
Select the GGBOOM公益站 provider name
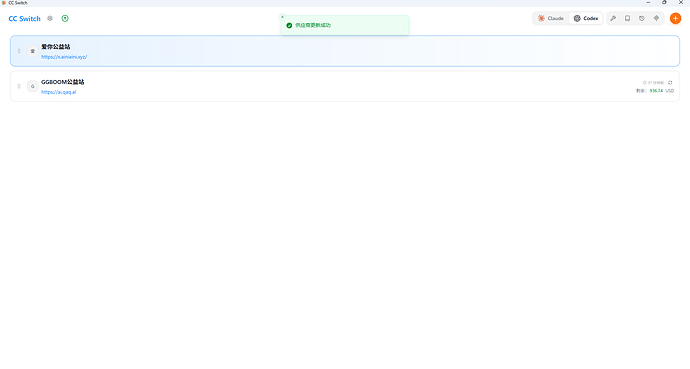63,82
